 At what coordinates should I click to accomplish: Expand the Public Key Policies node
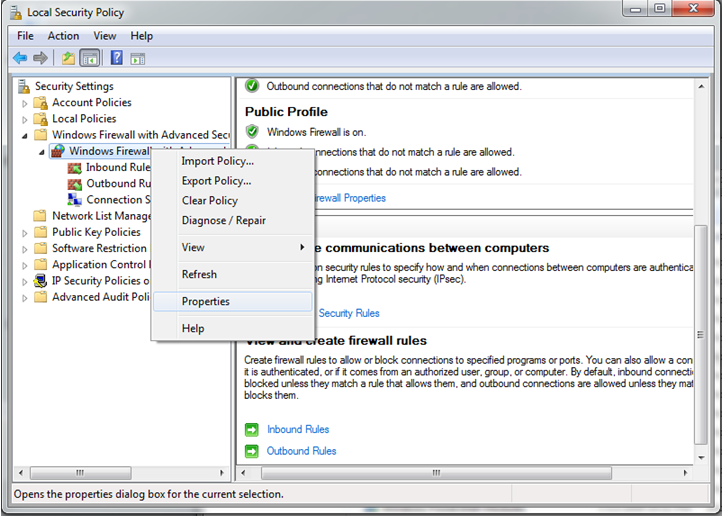25,233
